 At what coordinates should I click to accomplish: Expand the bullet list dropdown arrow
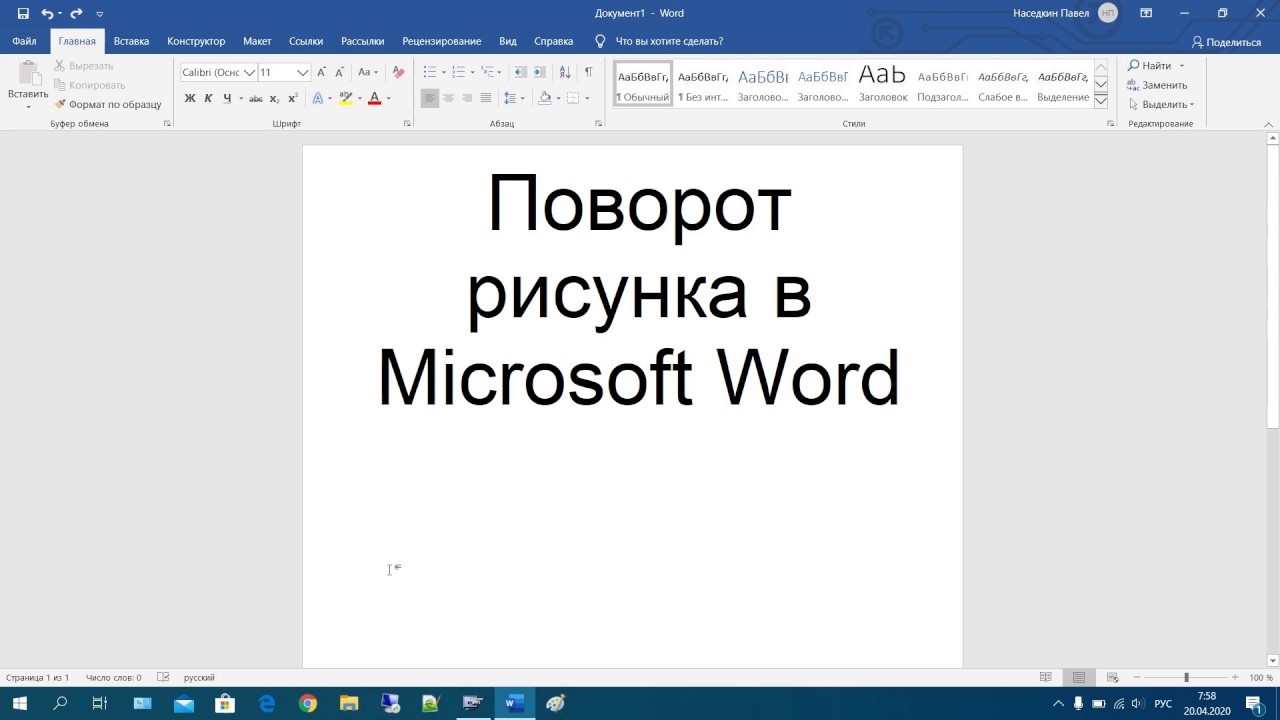tap(443, 72)
